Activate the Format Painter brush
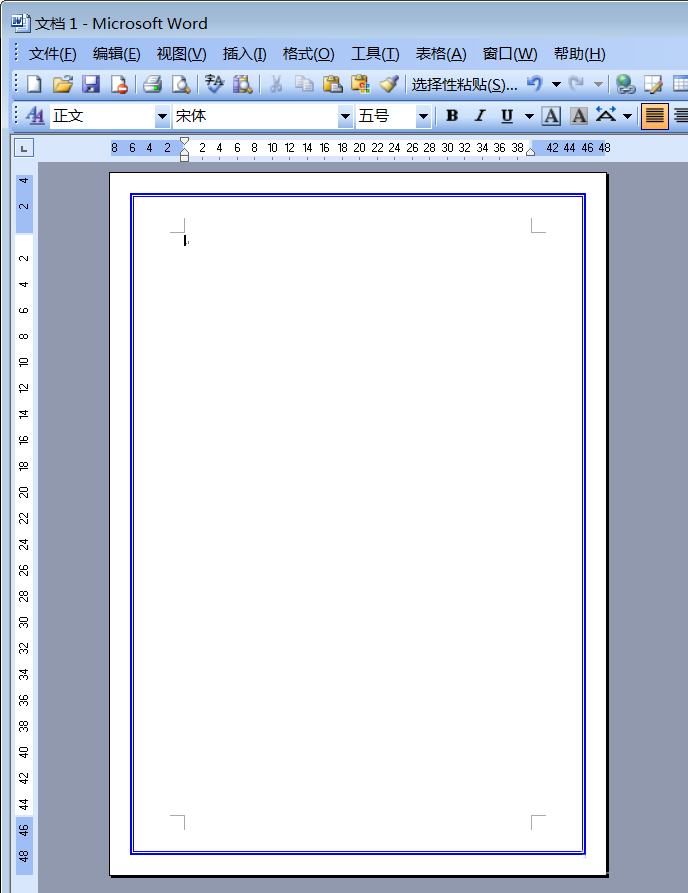This screenshot has height=893, width=688. (x=389, y=84)
